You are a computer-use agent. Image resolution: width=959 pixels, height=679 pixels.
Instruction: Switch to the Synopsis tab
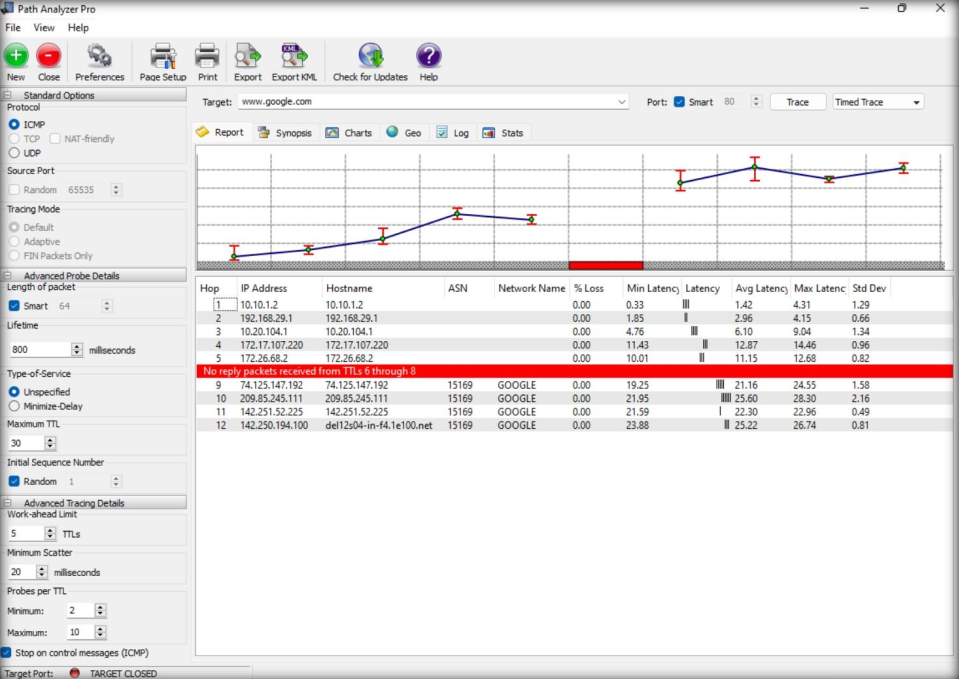pyautogui.click(x=285, y=133)
